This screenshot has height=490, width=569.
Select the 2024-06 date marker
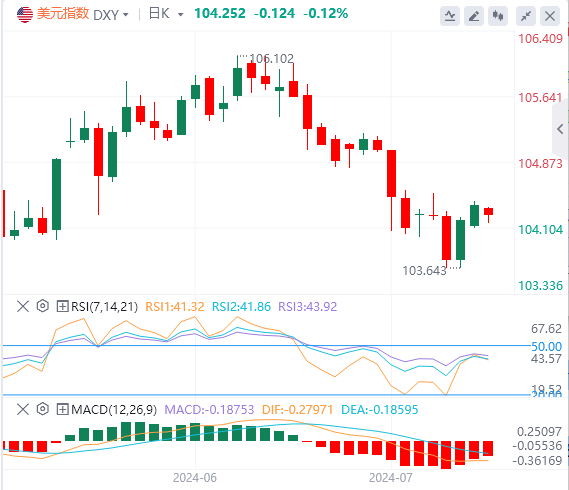point(195,478)
